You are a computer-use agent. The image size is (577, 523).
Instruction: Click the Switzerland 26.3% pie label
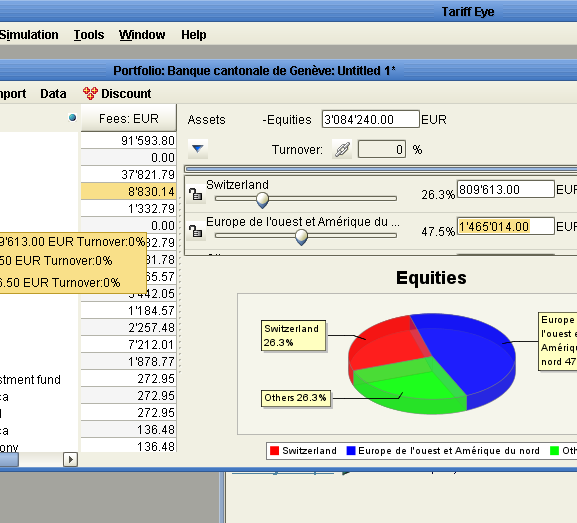click(x=293, y=335)
